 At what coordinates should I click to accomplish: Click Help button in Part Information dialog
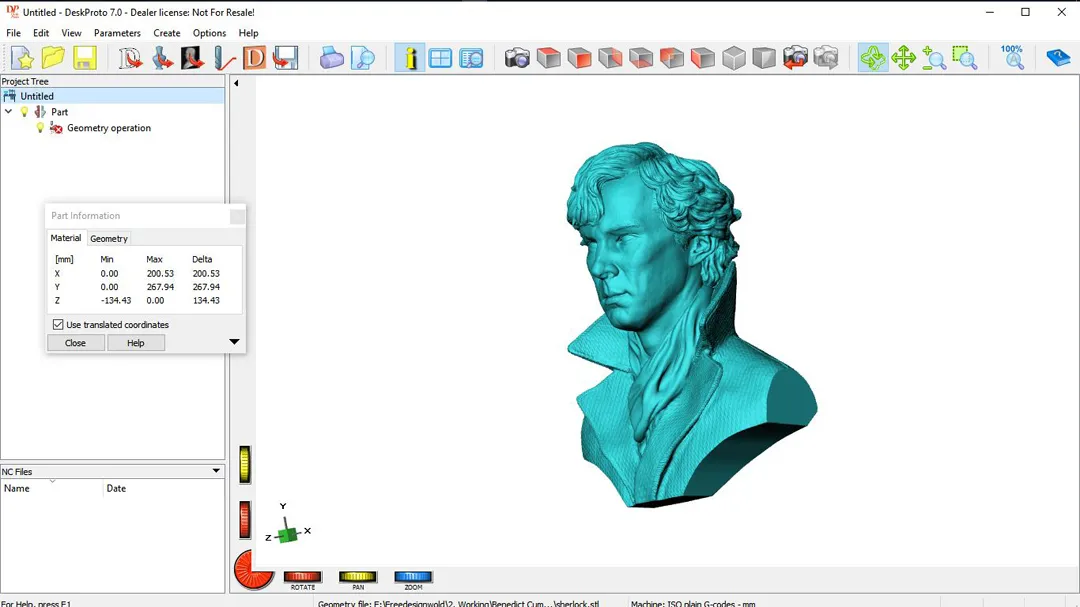point(136,343)
